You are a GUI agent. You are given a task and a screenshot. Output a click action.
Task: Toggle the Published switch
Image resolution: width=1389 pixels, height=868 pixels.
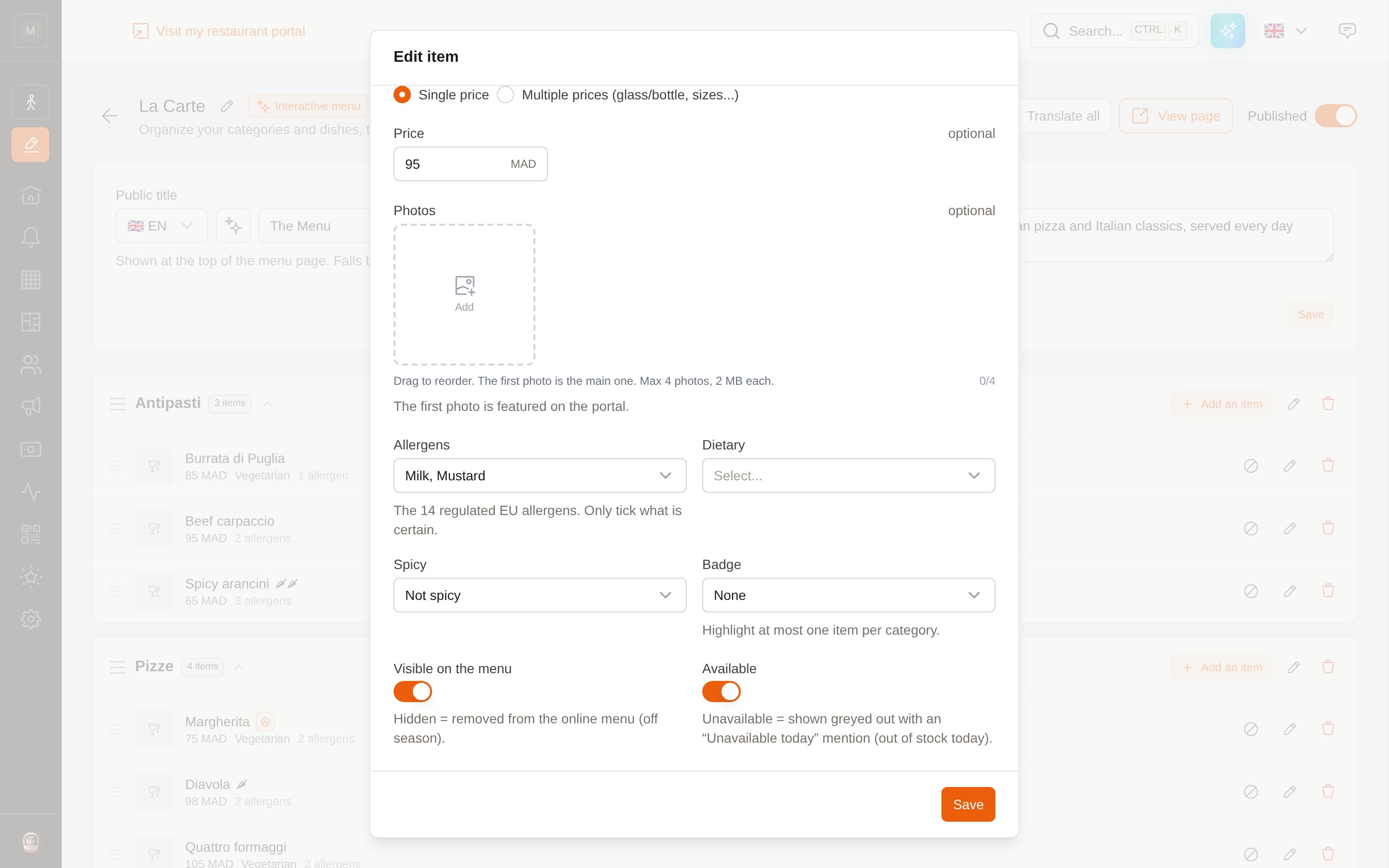coord(1335,116)
